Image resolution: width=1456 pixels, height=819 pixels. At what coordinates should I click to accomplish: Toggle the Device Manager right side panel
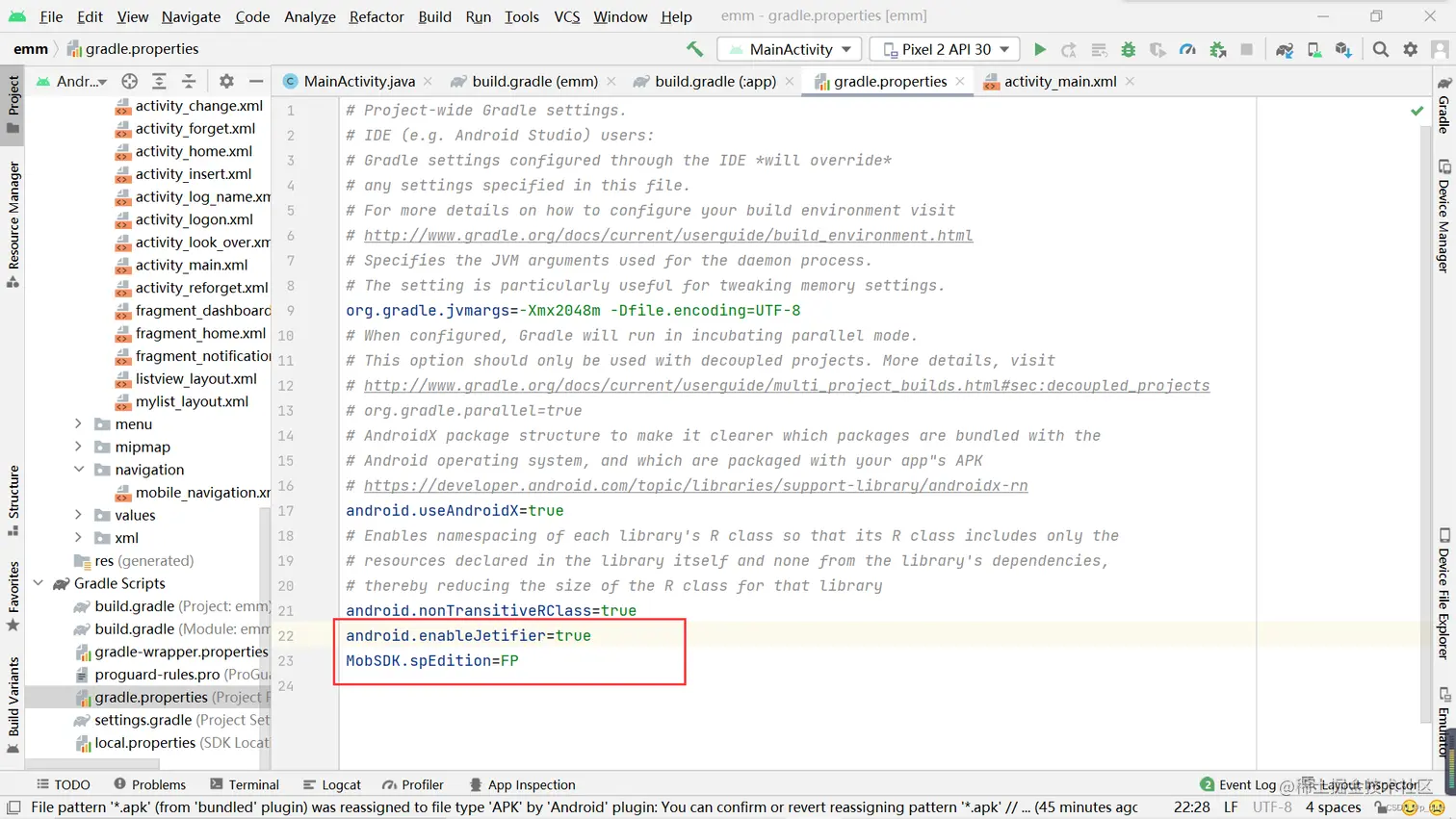[1444, 217]
